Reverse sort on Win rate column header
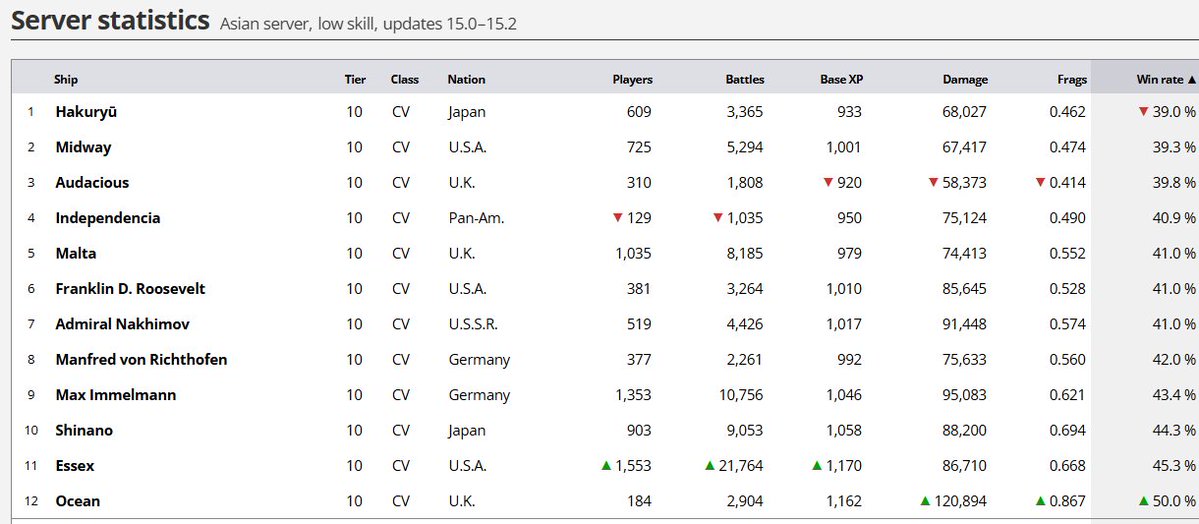 click(1166, 80)
